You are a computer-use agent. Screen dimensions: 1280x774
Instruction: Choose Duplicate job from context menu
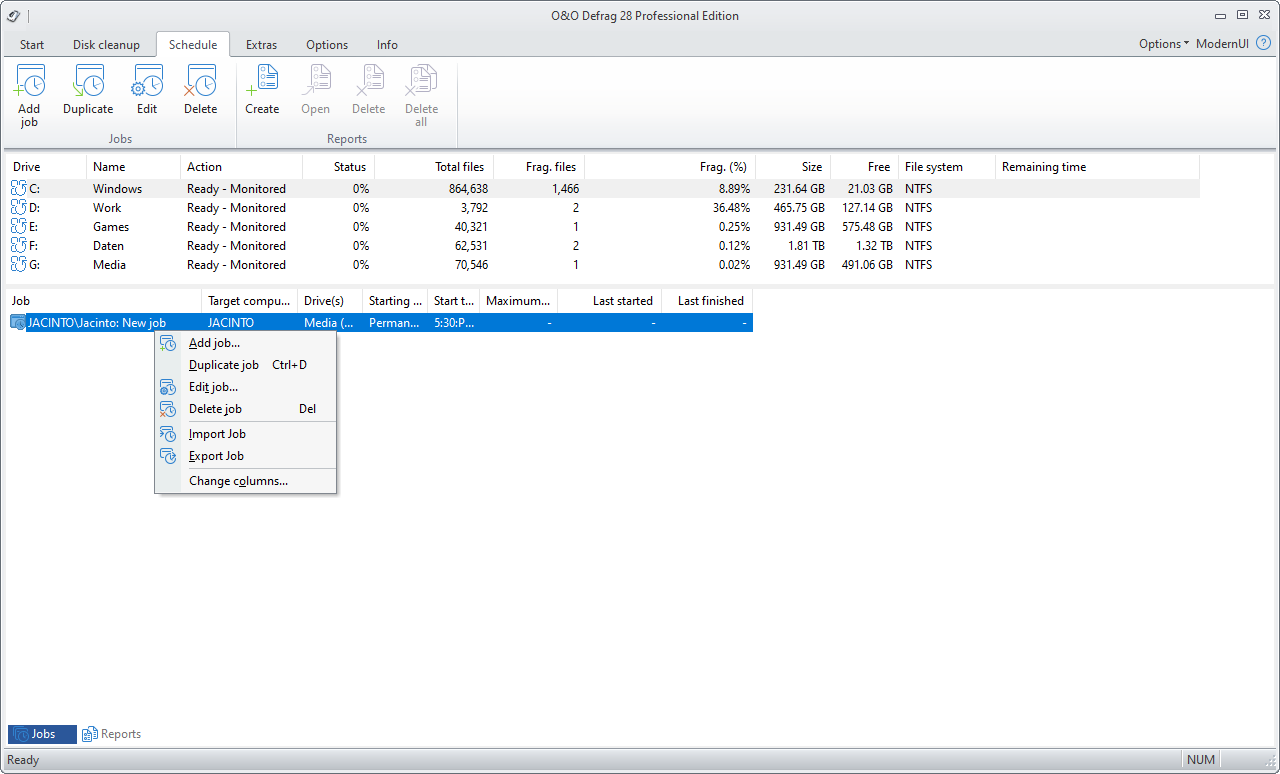(245, 365)
